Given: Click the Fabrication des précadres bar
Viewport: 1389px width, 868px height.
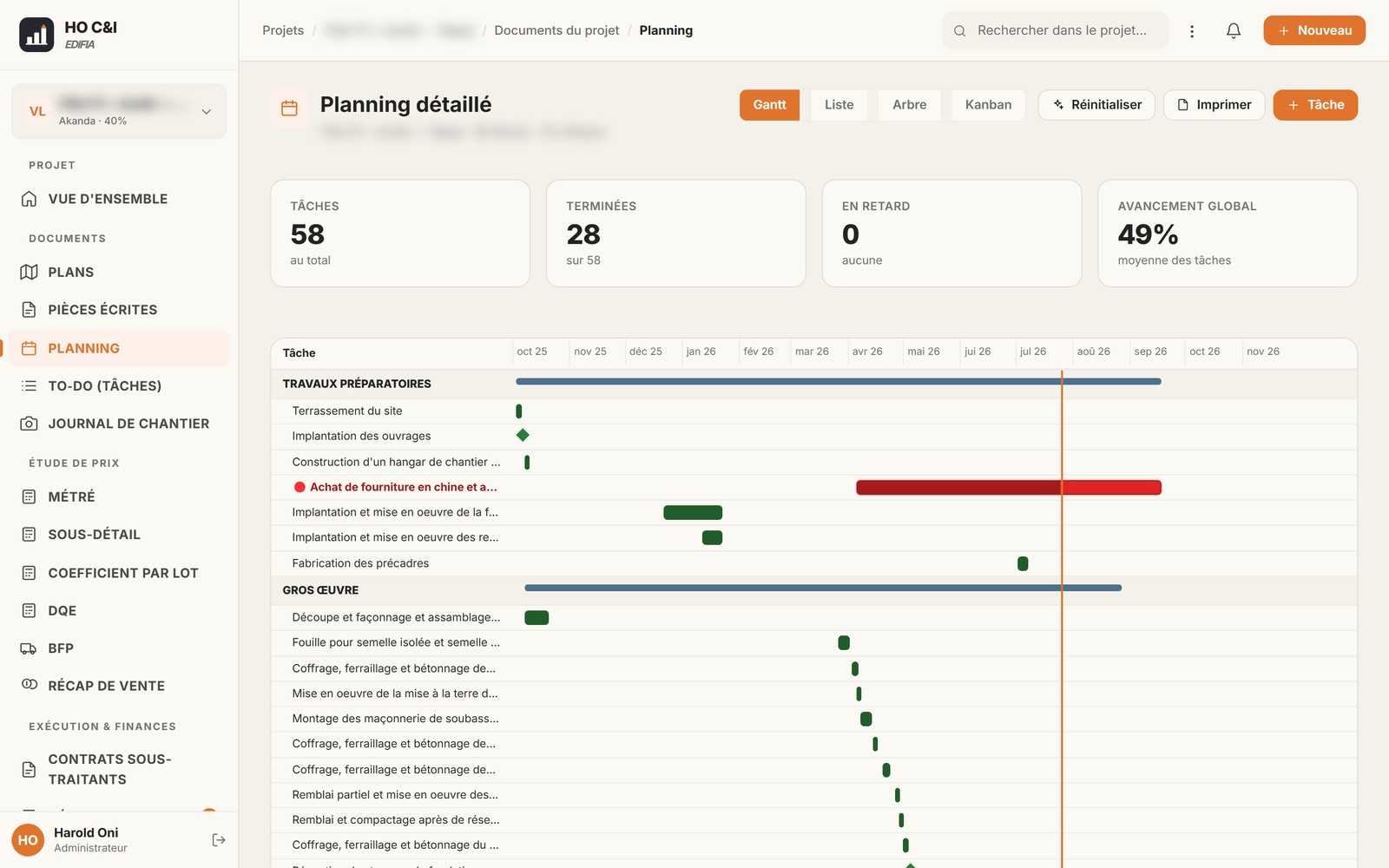Looking at the screenshot, I should pyautogui.click(x=1023, y=563).
